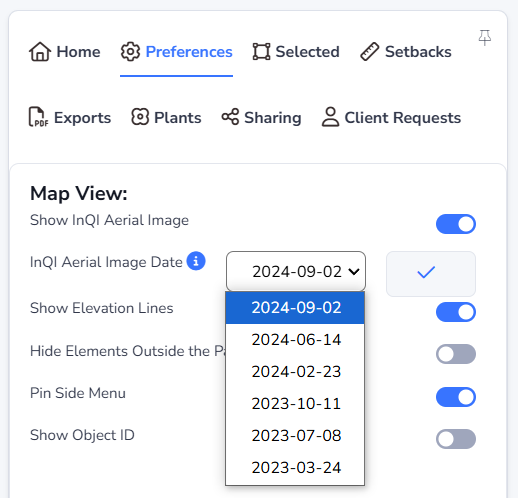Open the Client Requests tab
This screenshot has height=498, width=518.
click(x=391, y=117)
